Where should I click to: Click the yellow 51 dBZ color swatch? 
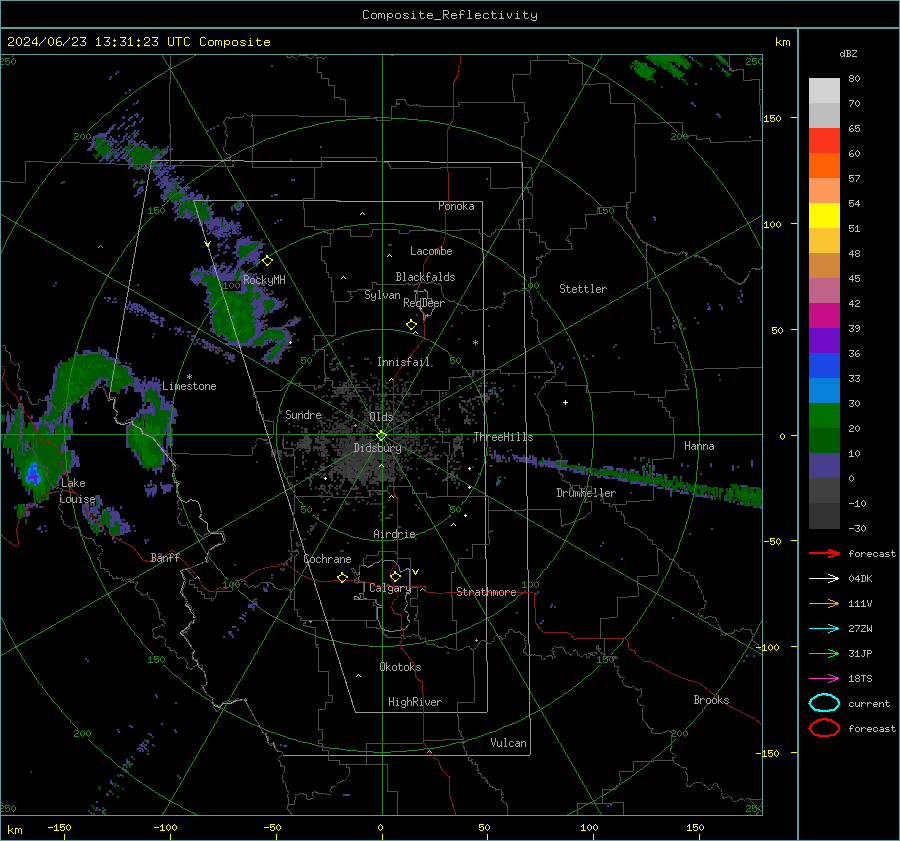[x=824, y=216]
